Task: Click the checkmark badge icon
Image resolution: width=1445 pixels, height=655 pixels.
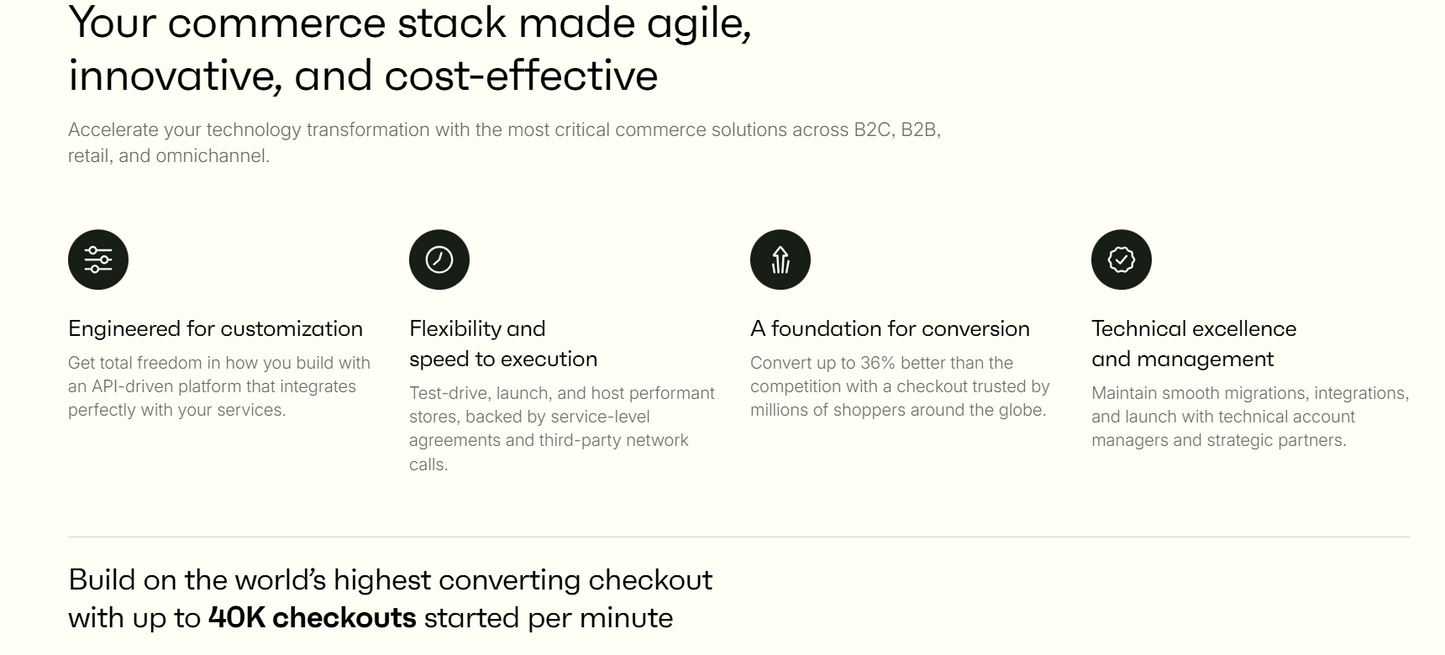Action: coord(1121,260)
